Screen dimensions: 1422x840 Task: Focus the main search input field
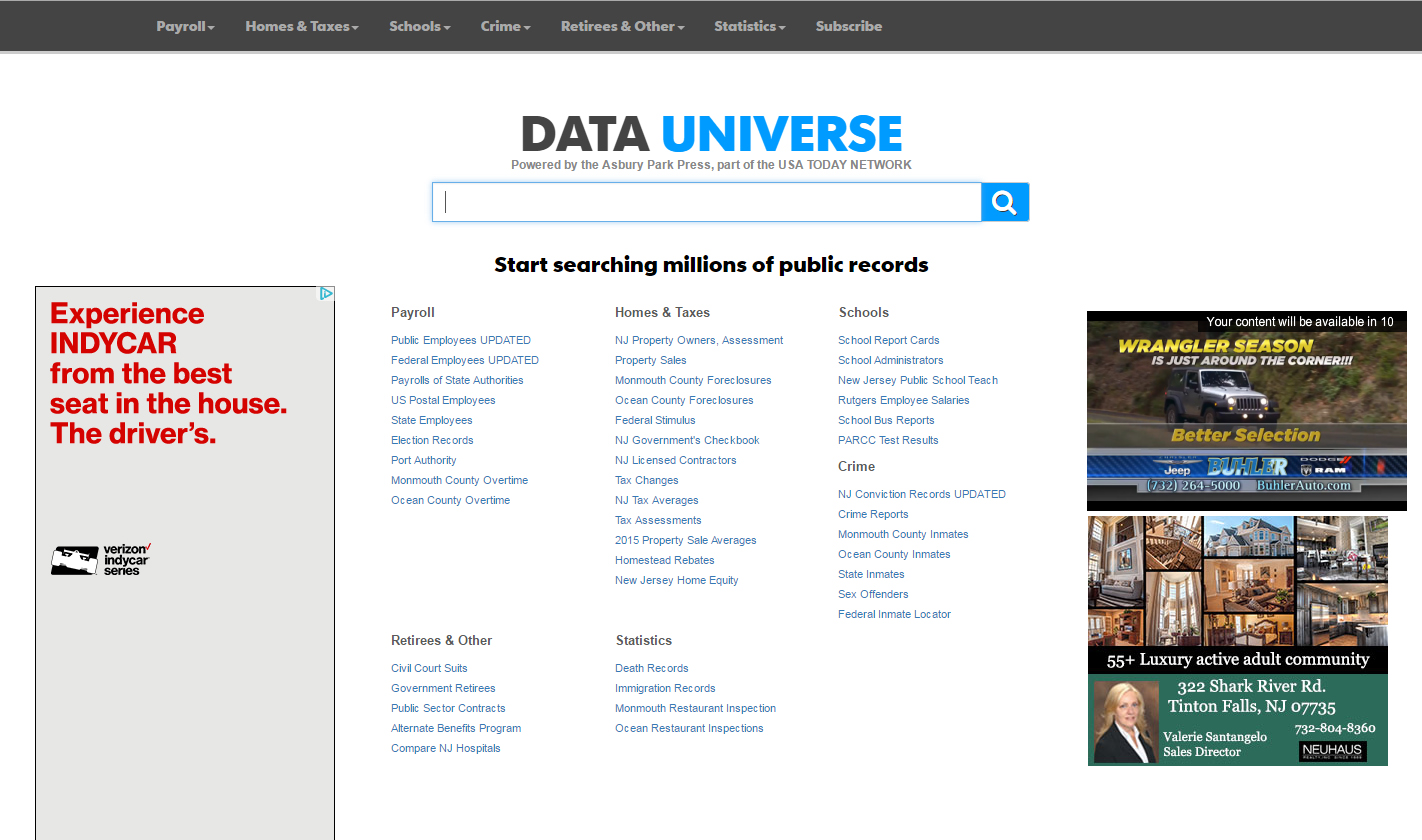(x=707, y=202)
